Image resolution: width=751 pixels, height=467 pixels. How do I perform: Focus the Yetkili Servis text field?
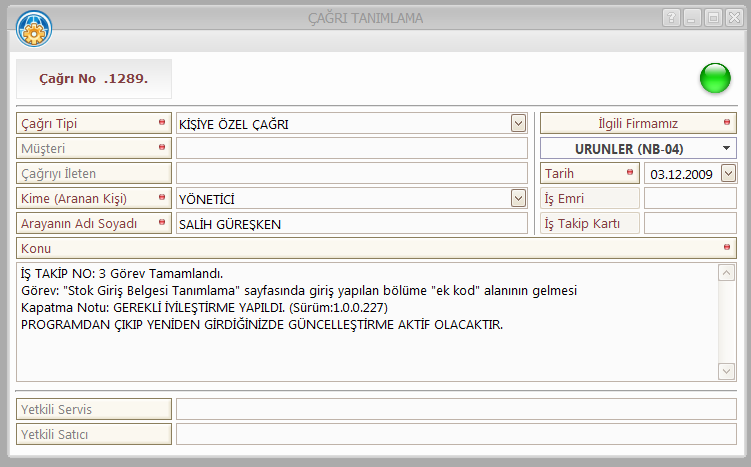click(x=455, y=408)
